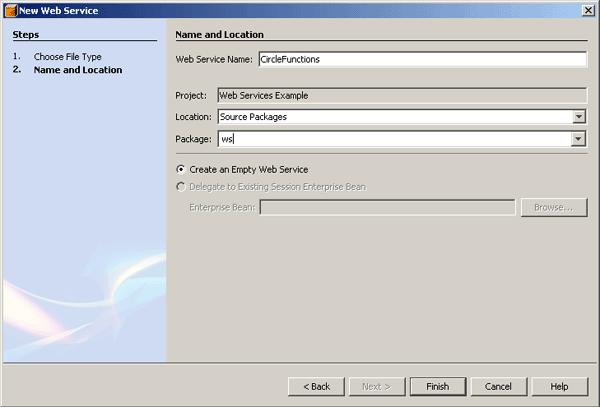The height and width of the screenshot is (407, 600).
Task: Click inside the Web Service Name field
Action: click(x=422, y=59)
